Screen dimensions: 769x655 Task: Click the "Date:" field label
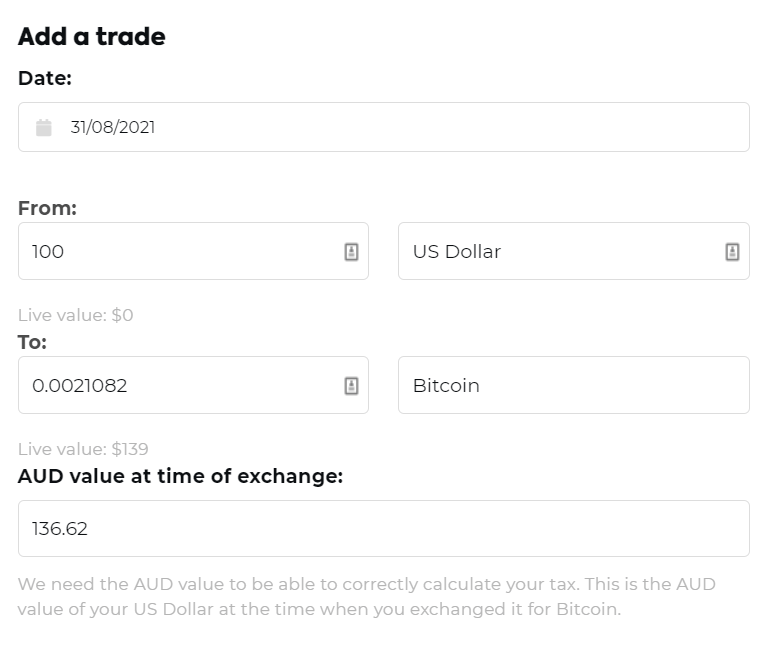coord(45,78)
